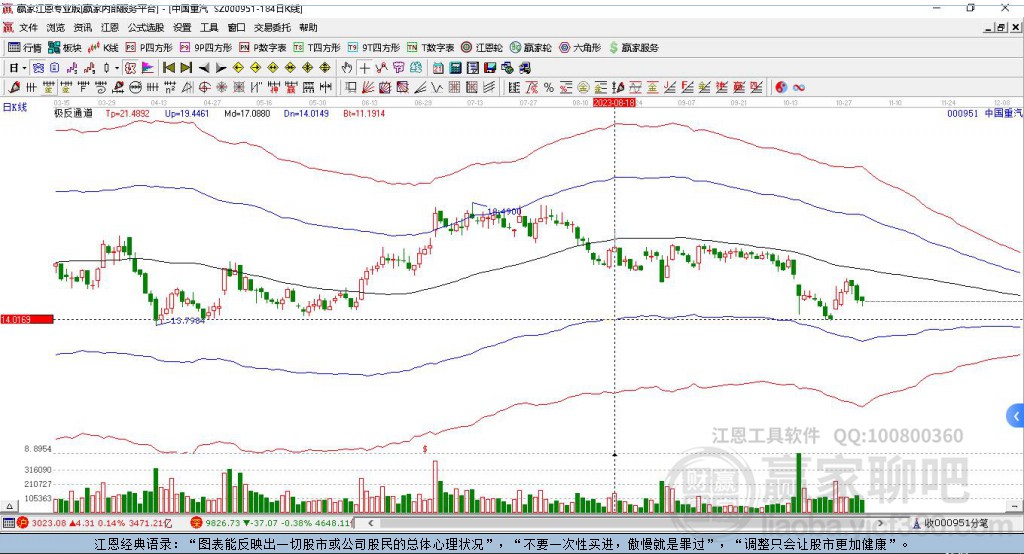Collapse volume pane with up triangle
The width and height of the screenshot is (1024, 554).
pos(9,506)
